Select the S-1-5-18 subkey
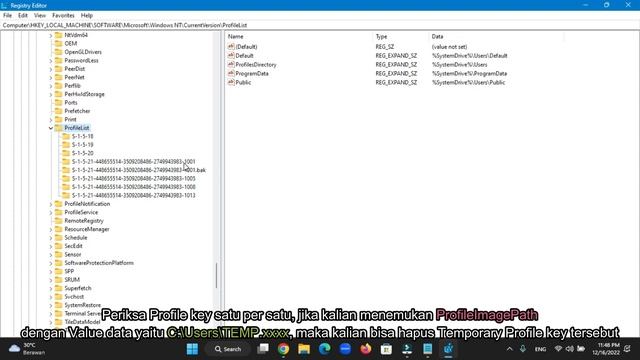 82,136
